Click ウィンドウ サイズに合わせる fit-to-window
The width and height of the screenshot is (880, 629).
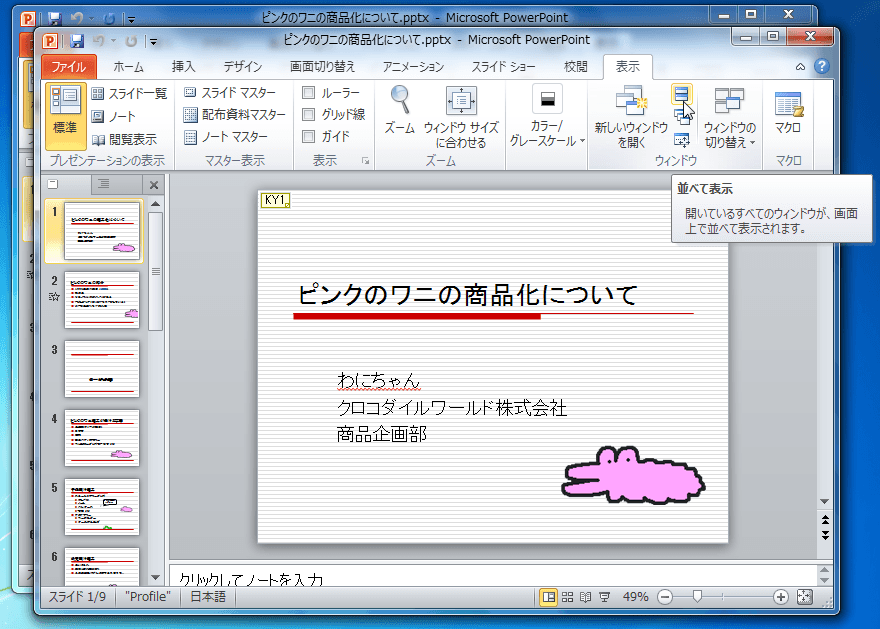[x=461, y=117]
